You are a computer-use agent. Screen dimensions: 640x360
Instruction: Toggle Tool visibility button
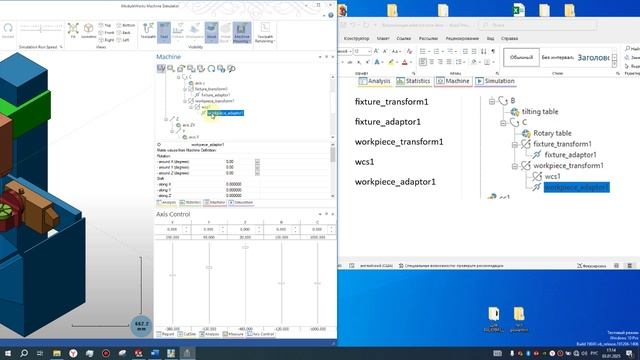(x=164, y=32)
